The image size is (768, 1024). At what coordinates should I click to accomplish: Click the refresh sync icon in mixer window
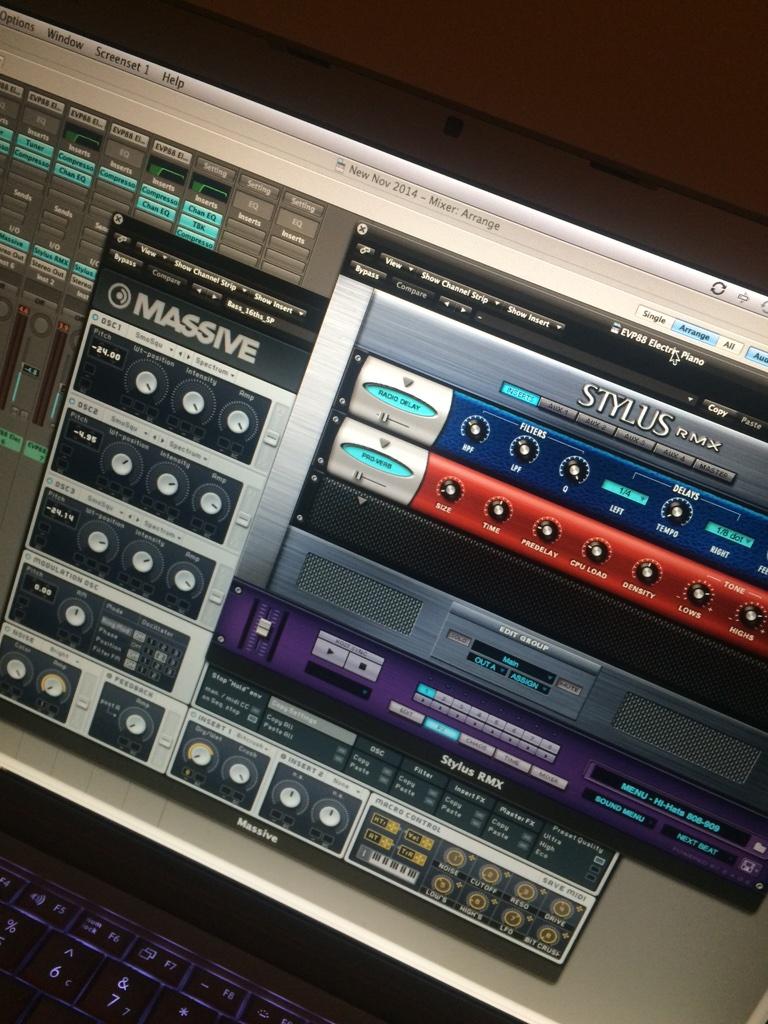point(718,288)
